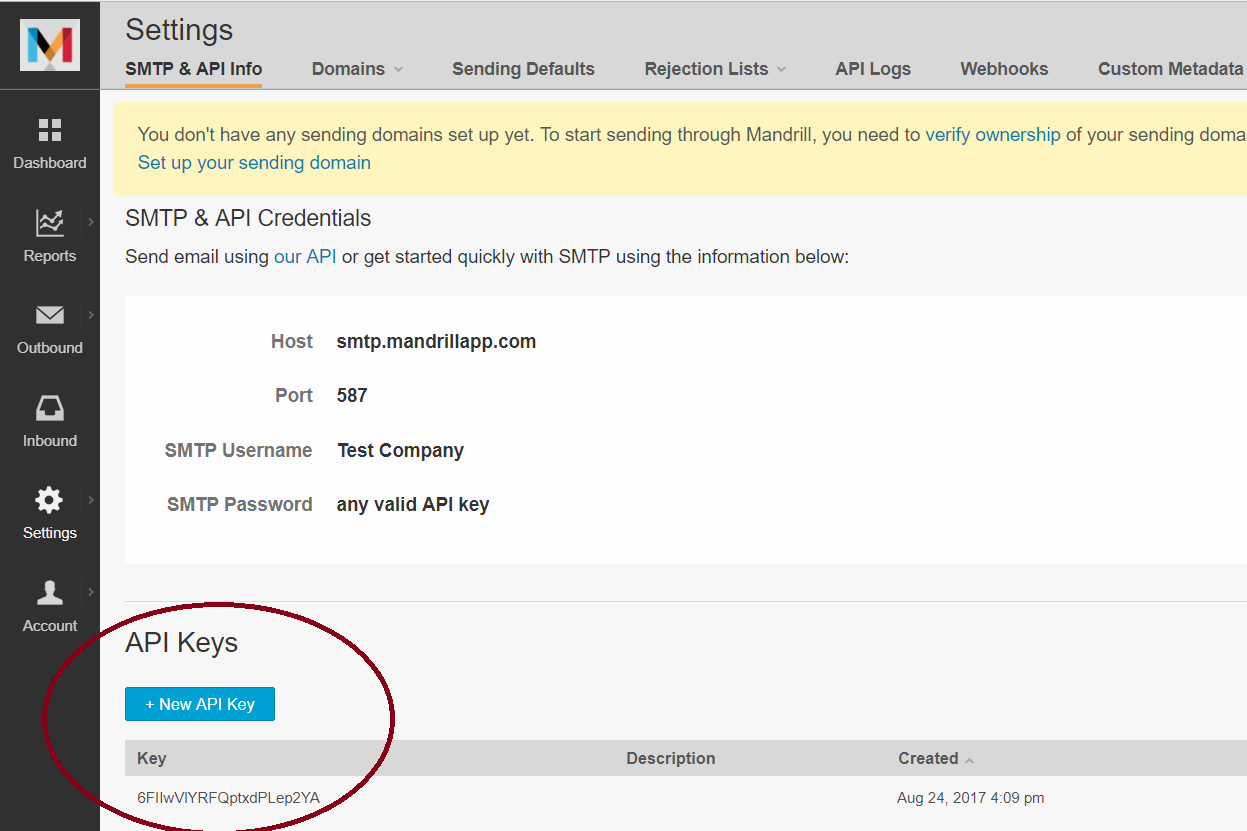The width and height of the screenshot is (1247, 831).
Task: Click the SMTP Username field label
Action: (x=239, y=451)
